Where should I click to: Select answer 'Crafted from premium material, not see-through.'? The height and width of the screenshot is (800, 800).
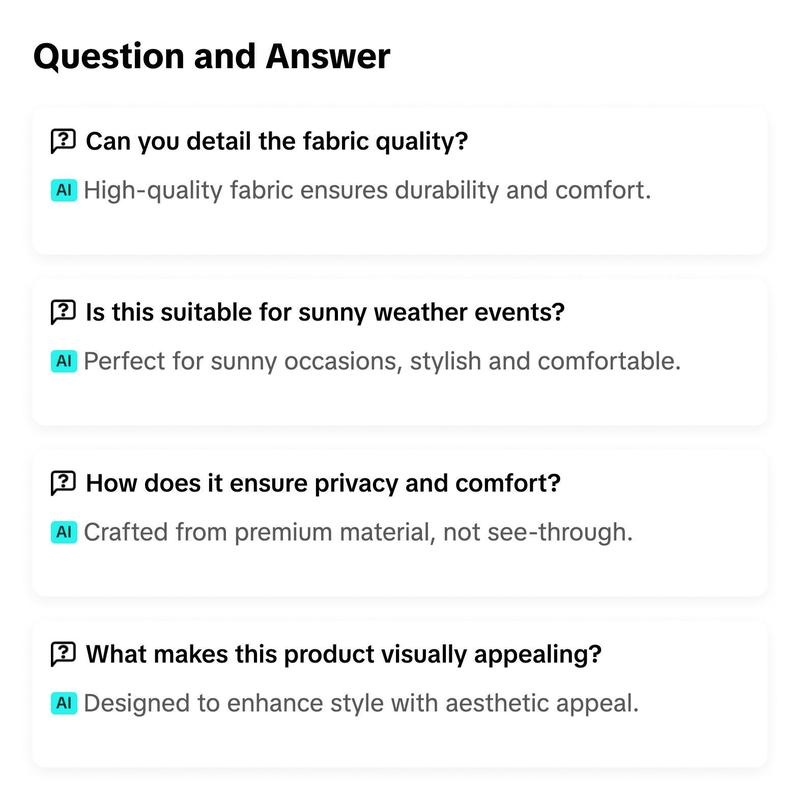358,533
